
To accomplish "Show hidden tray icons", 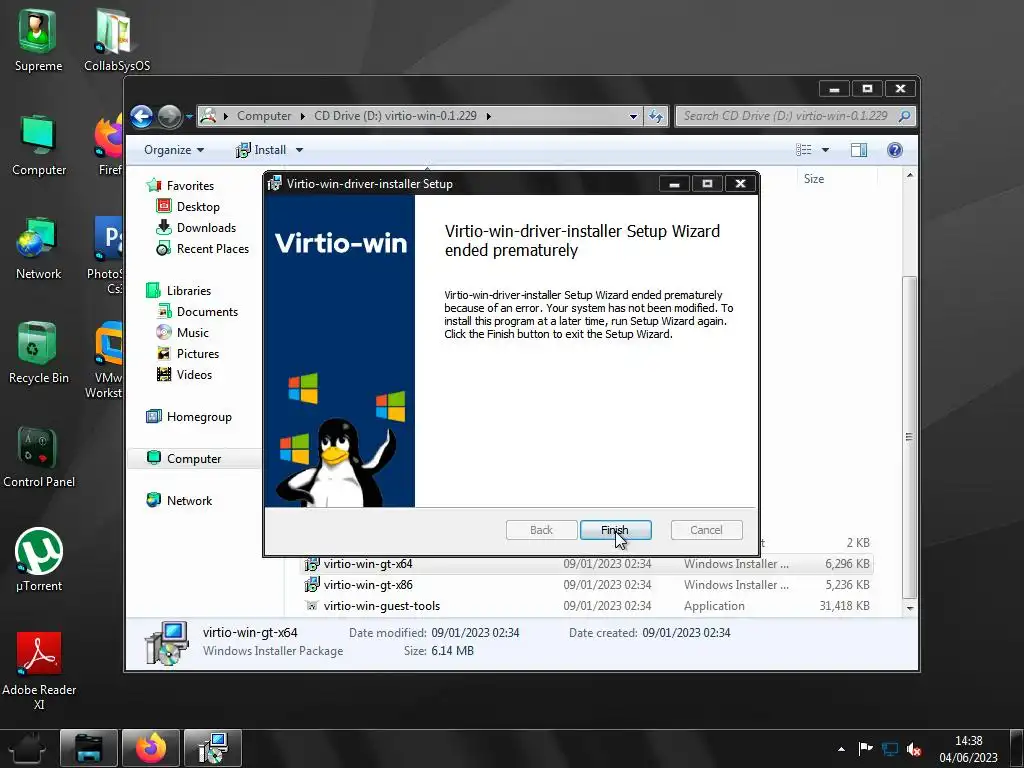I will point(841,749).
